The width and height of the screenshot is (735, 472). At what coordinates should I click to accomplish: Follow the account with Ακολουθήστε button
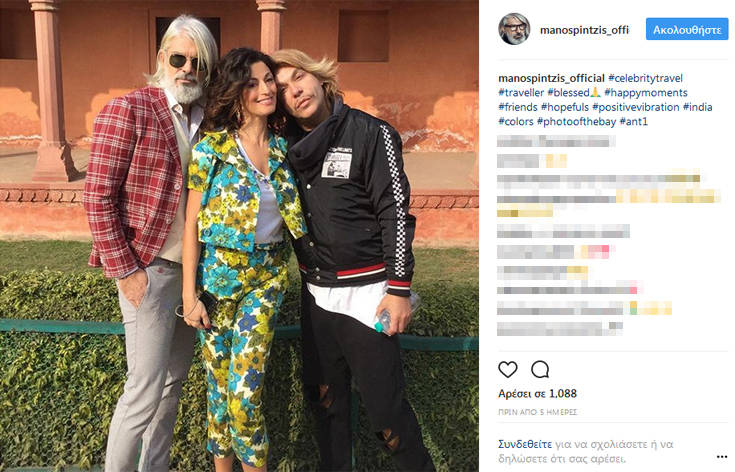coord(687,30)
